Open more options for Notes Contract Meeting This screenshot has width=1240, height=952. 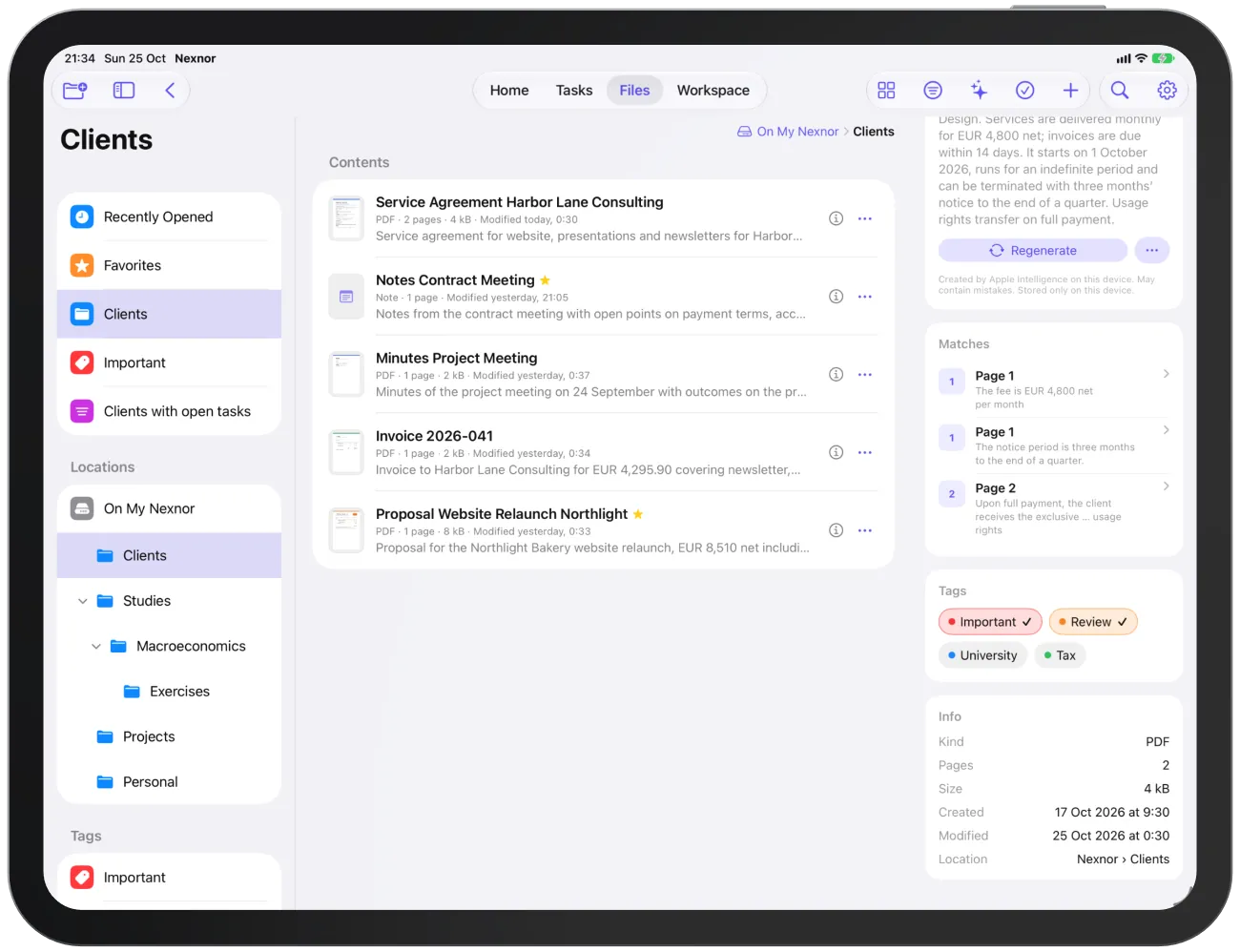point(865,297)
